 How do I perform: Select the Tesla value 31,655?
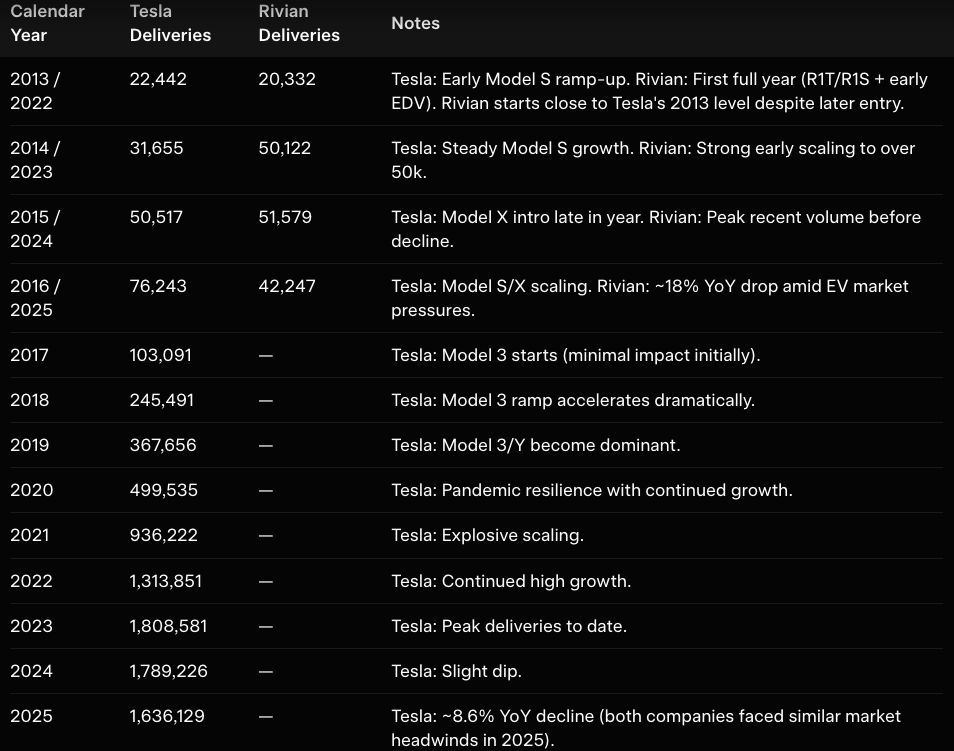coord(156,148)
